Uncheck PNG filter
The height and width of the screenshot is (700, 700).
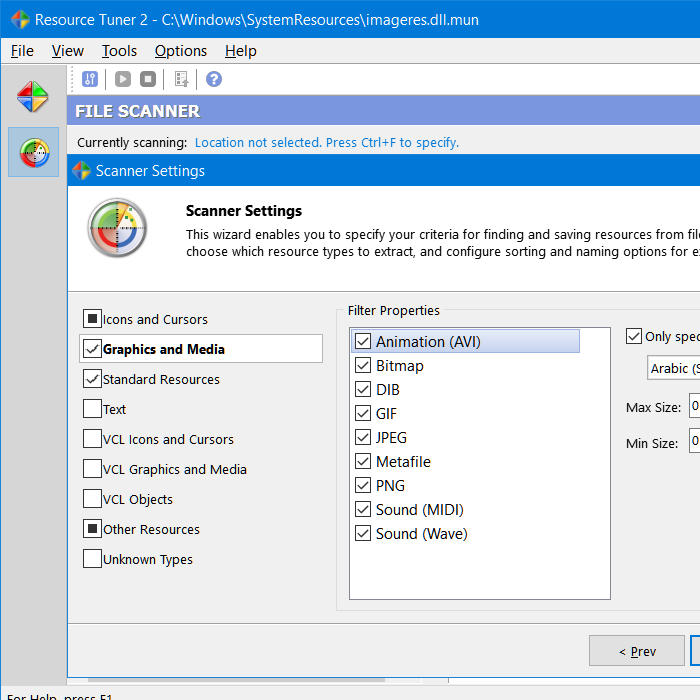click(x=363, y=485)
